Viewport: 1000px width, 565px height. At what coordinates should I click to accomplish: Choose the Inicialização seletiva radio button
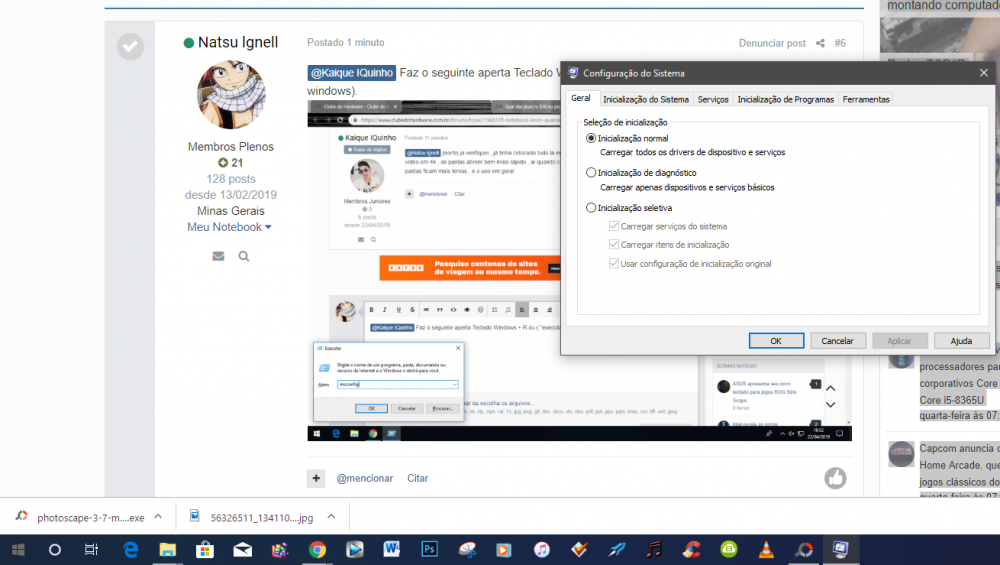(x=591, y=208)
